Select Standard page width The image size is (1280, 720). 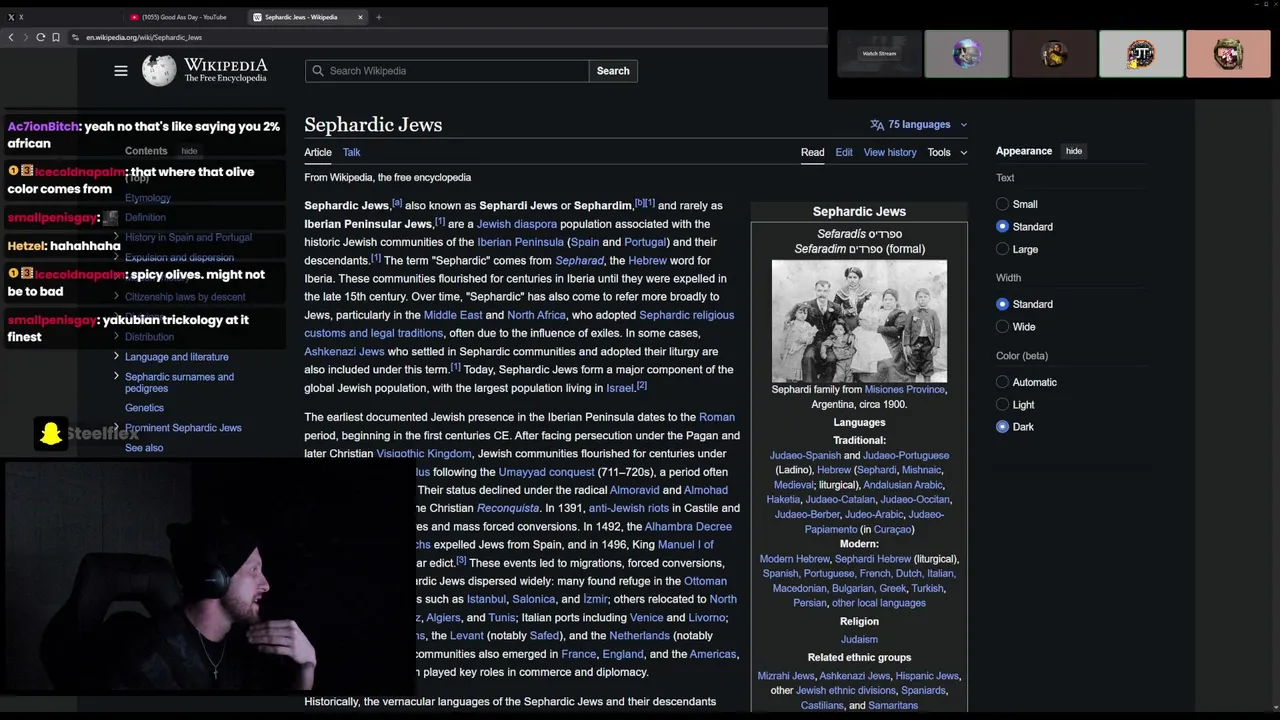pyautogui.click(x=1002, y=304)
